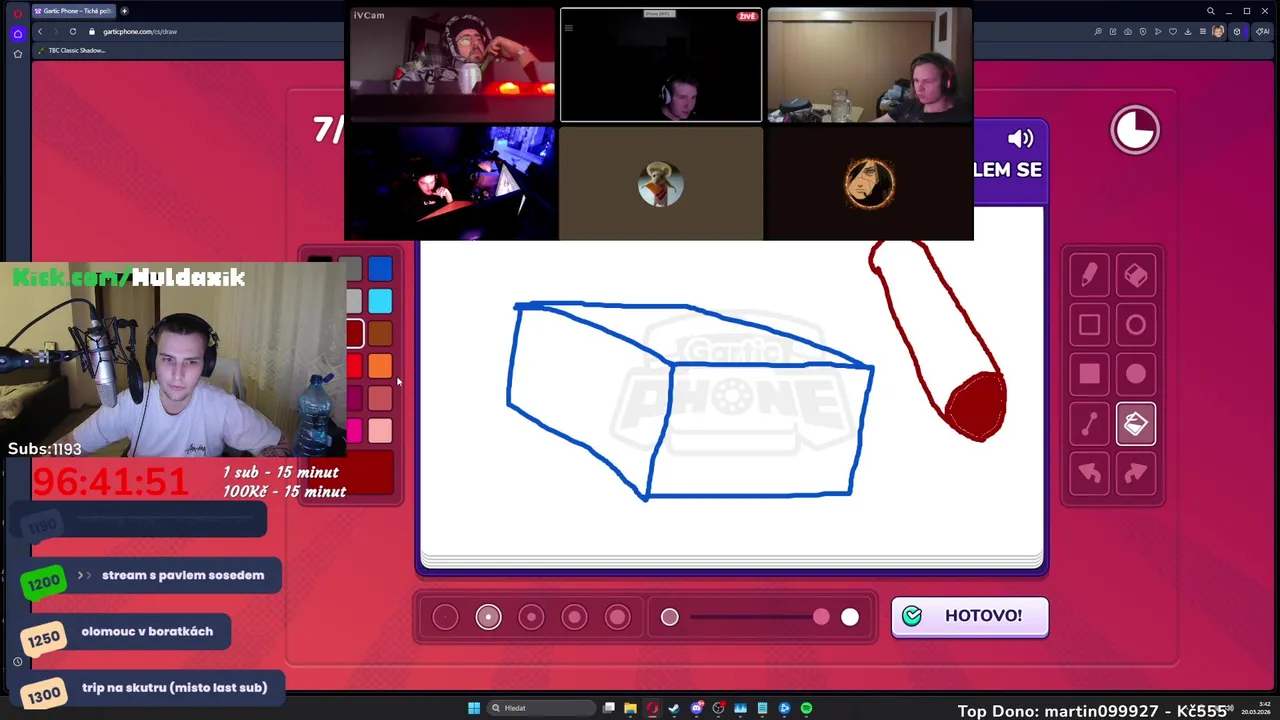
Task: Open the browser downloads icon
Action: [x=1188, y=31]
